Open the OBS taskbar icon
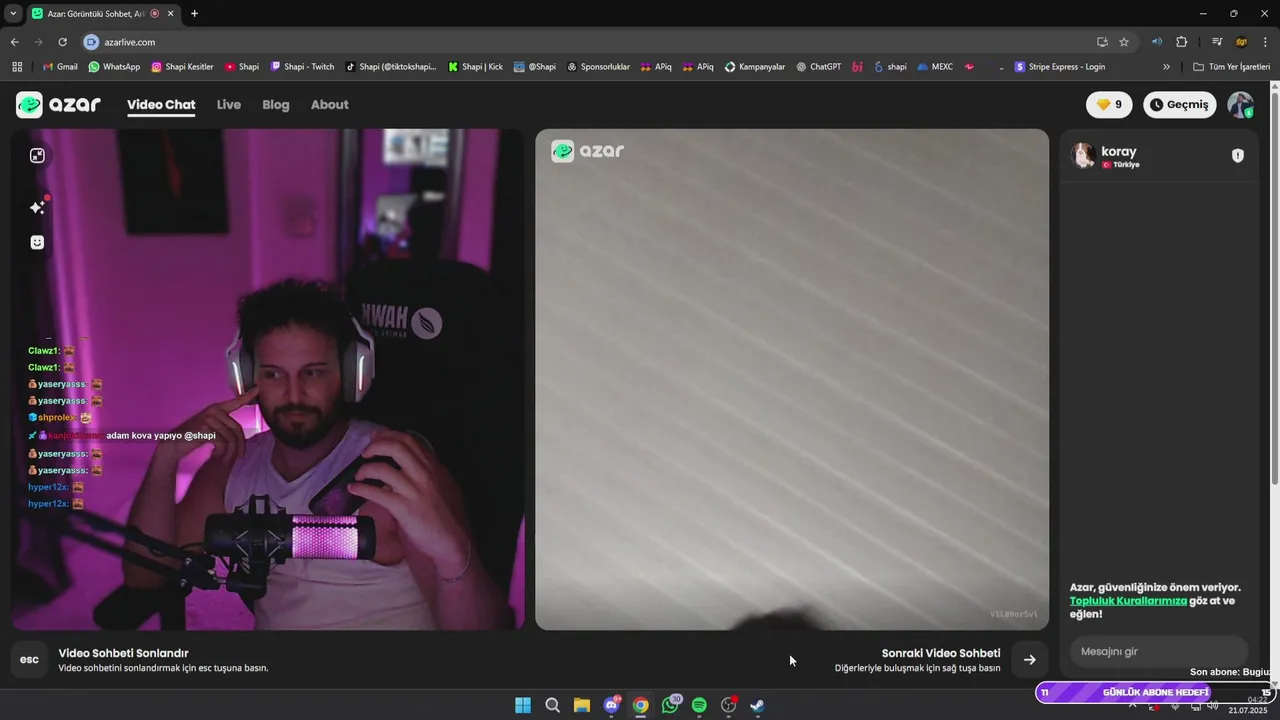Image resolution: width=1280 pixels, height=720 pixels. [729, 705]
